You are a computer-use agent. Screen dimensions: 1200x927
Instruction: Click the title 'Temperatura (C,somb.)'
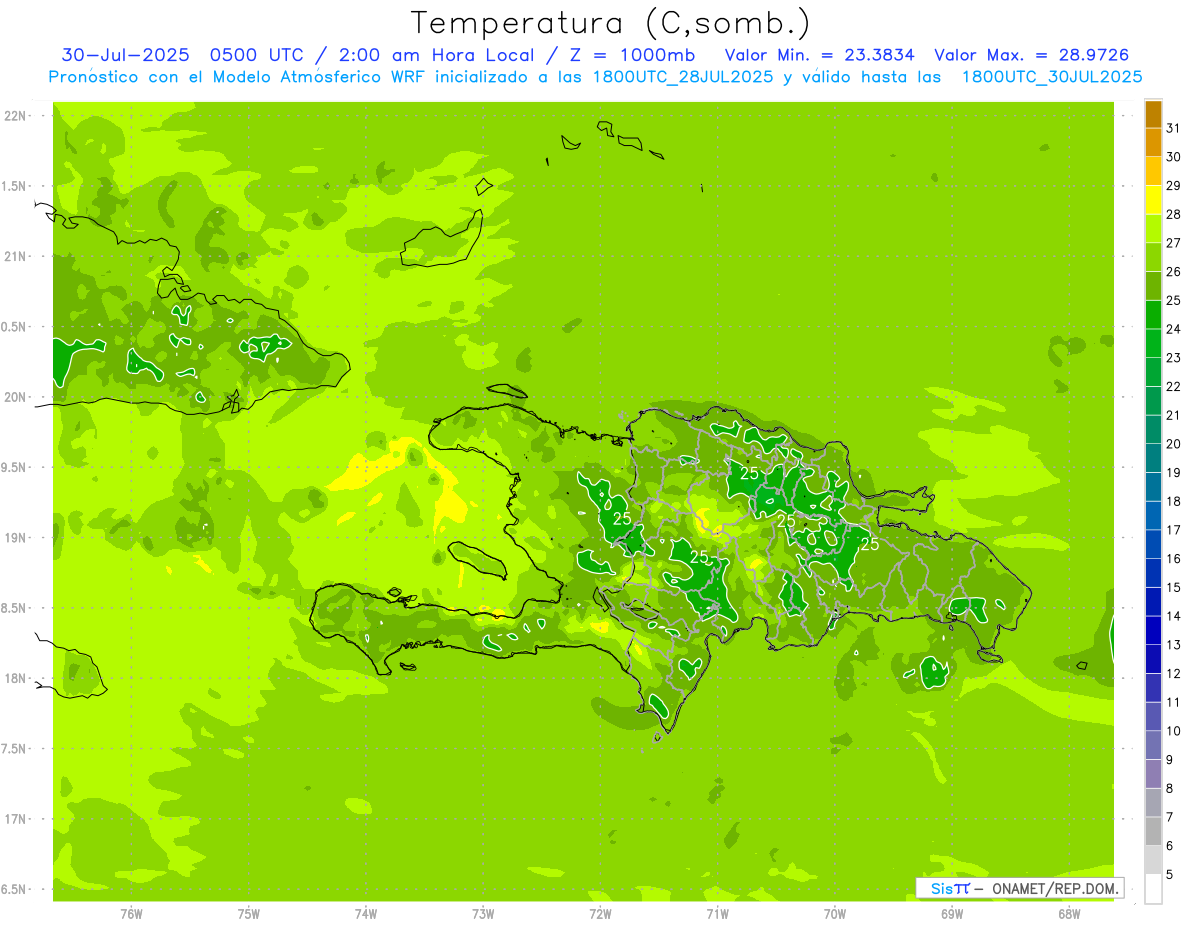pos(612,24)
